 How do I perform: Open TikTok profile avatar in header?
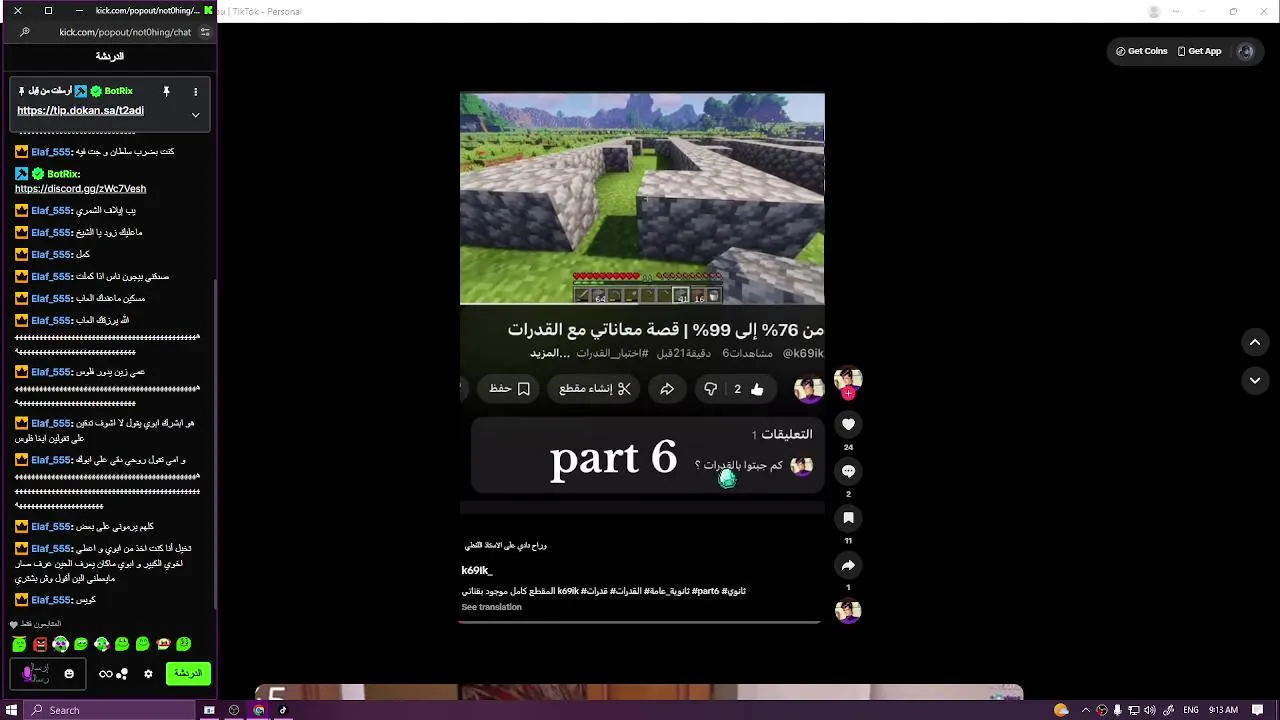pyautogui.click(x=1245, y=51)
